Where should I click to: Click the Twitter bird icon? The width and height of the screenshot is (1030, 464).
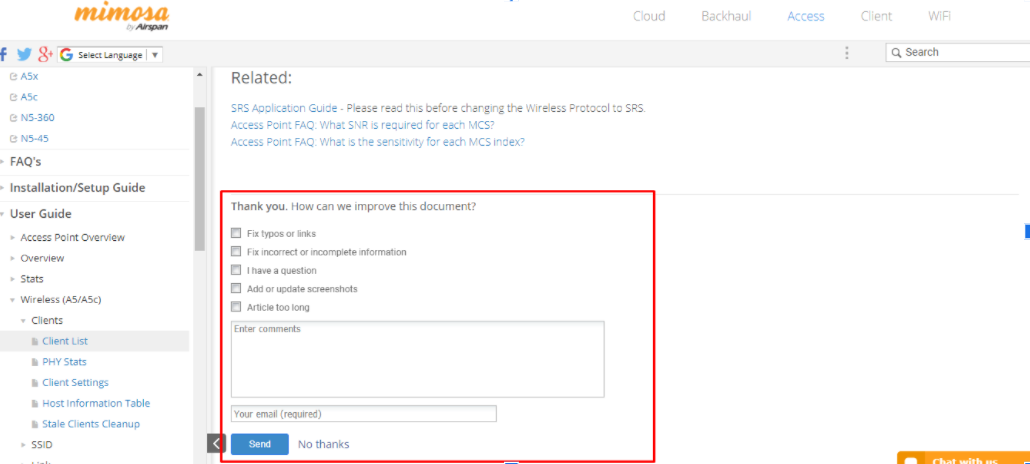[25, 54]
